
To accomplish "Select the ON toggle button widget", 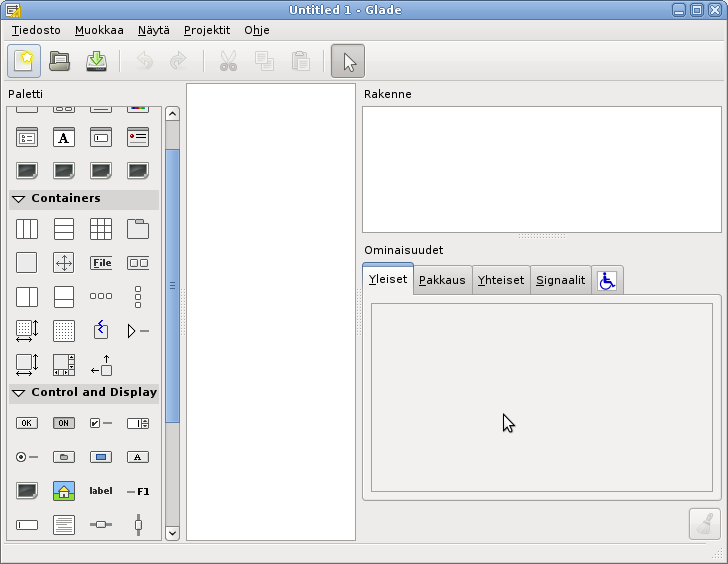I will click(64, 423).
